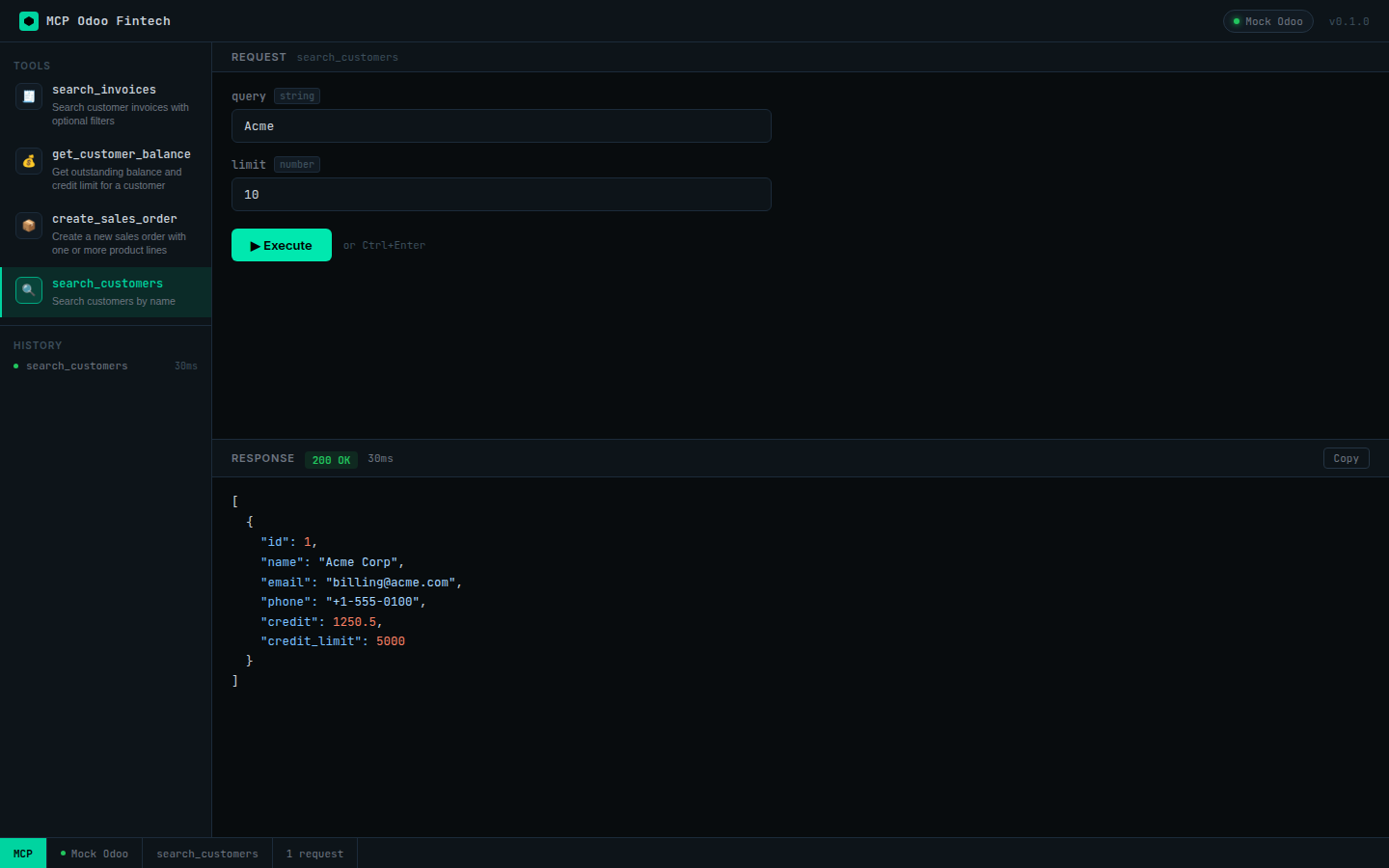The height and width of the screenshot is (868, 1389).
Task: Click the v0.1.0 version label
Action: click(1348, 21)
